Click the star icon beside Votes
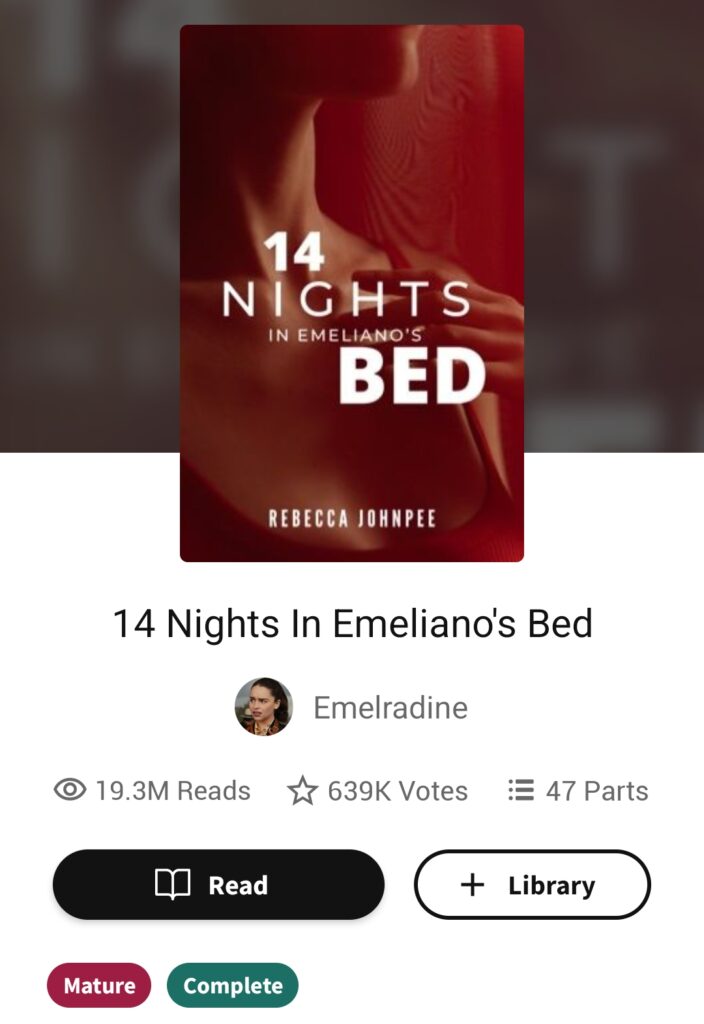 tap(302, 790)
